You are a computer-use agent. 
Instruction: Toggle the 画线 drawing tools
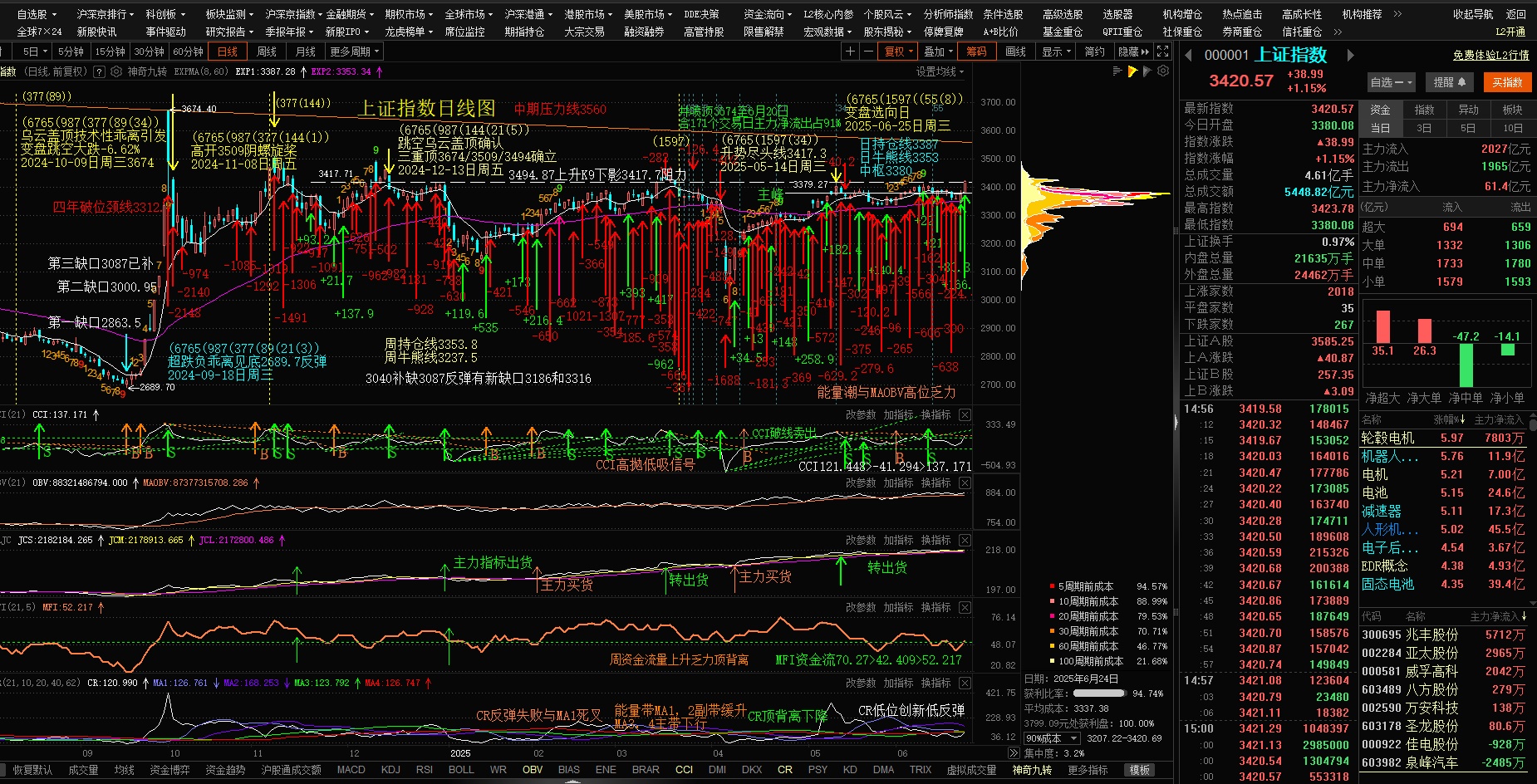click(x=1015, y=51)
